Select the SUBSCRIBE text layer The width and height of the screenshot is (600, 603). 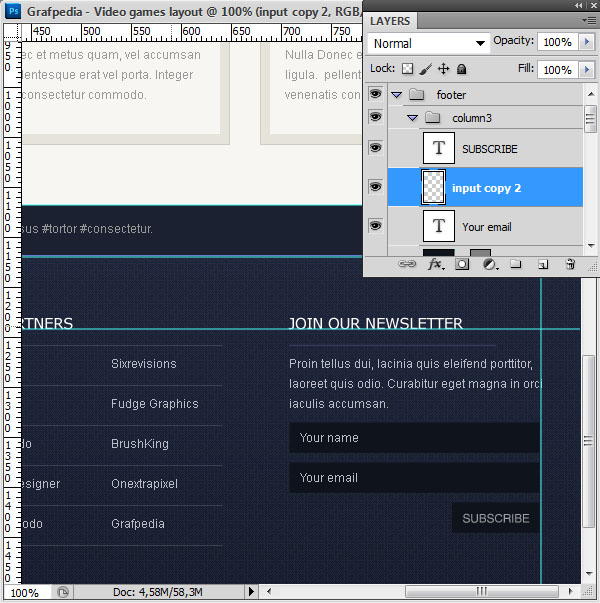[485, 148]
